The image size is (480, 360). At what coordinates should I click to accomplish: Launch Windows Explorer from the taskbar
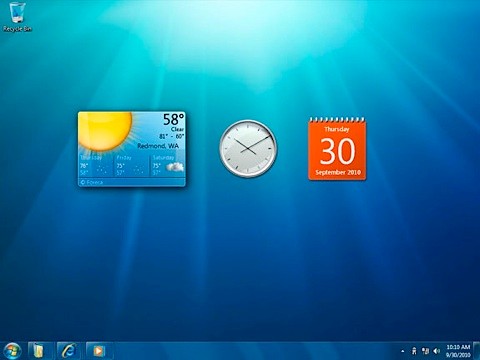(x=39, y=351)
